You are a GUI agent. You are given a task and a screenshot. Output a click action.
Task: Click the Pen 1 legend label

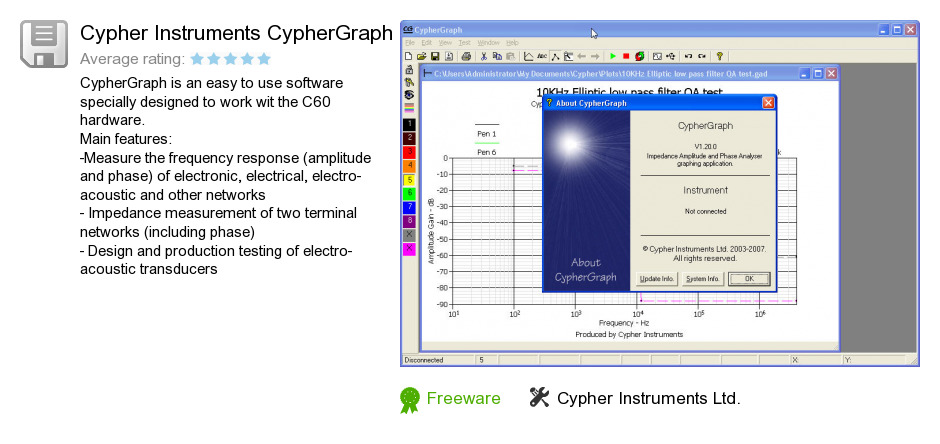tap(486, 134)
